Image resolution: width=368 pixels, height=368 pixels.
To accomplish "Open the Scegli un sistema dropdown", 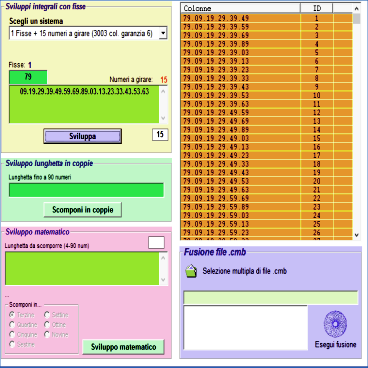I will [x=163, y=33].
